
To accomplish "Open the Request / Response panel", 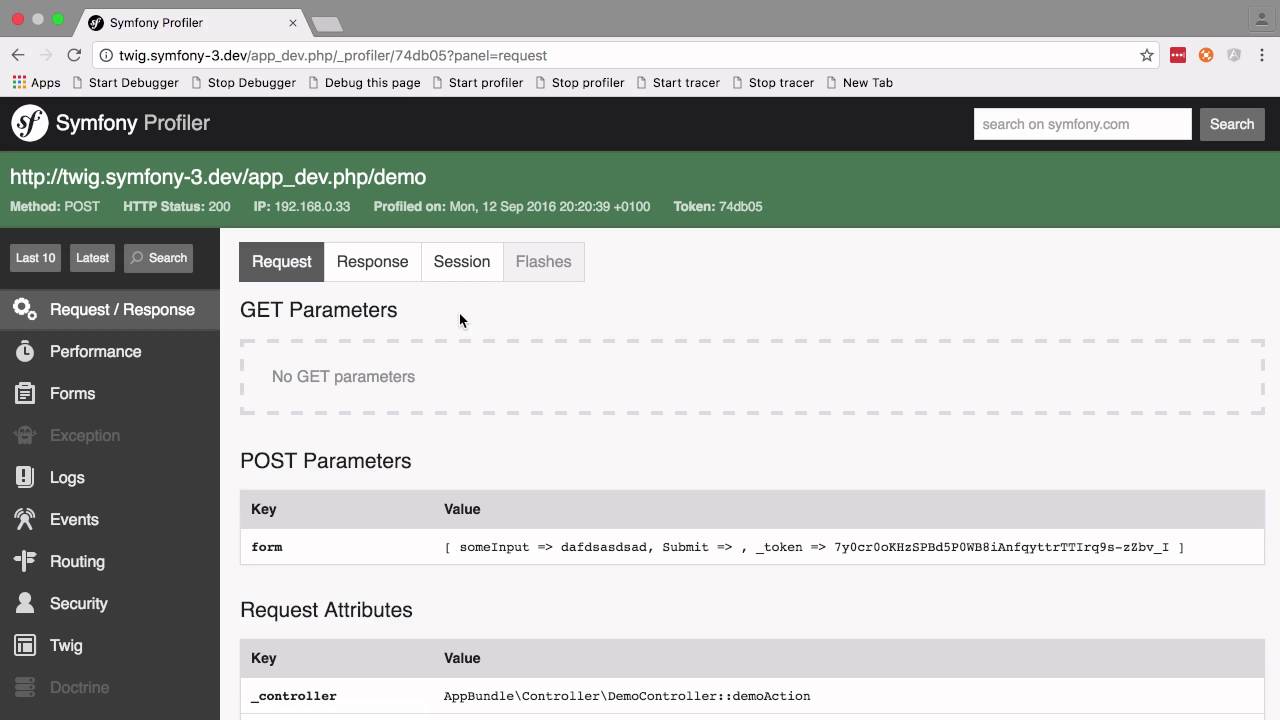I will 110,309.
